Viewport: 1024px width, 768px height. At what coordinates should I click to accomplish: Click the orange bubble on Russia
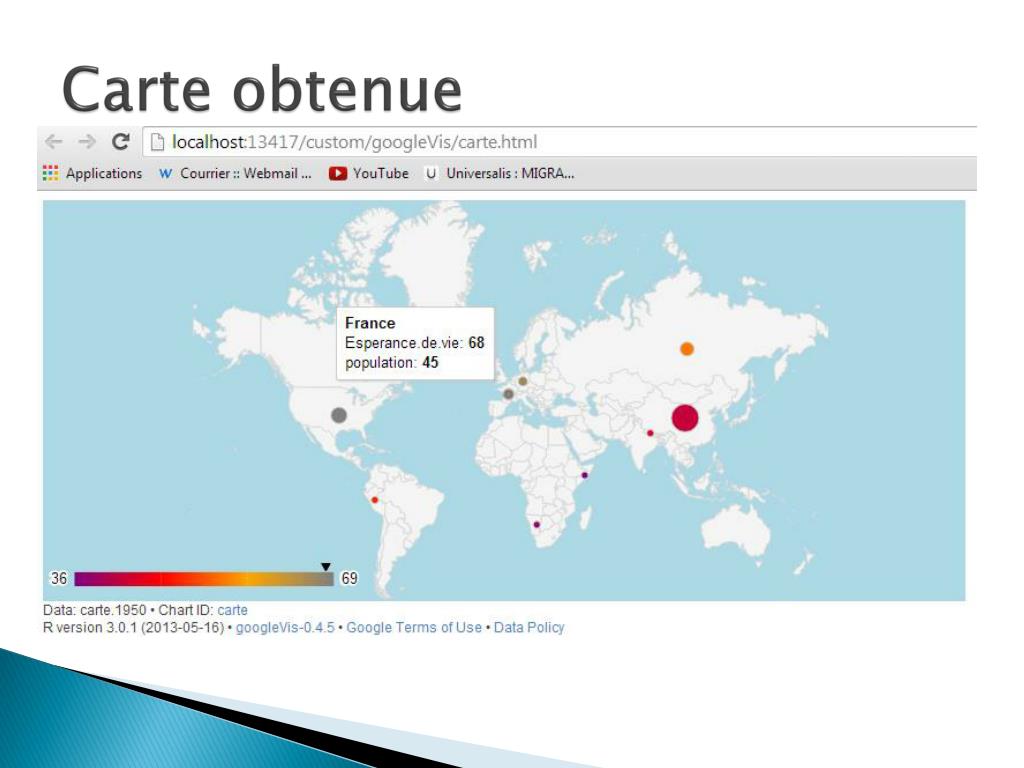click(x=687, y=349)
